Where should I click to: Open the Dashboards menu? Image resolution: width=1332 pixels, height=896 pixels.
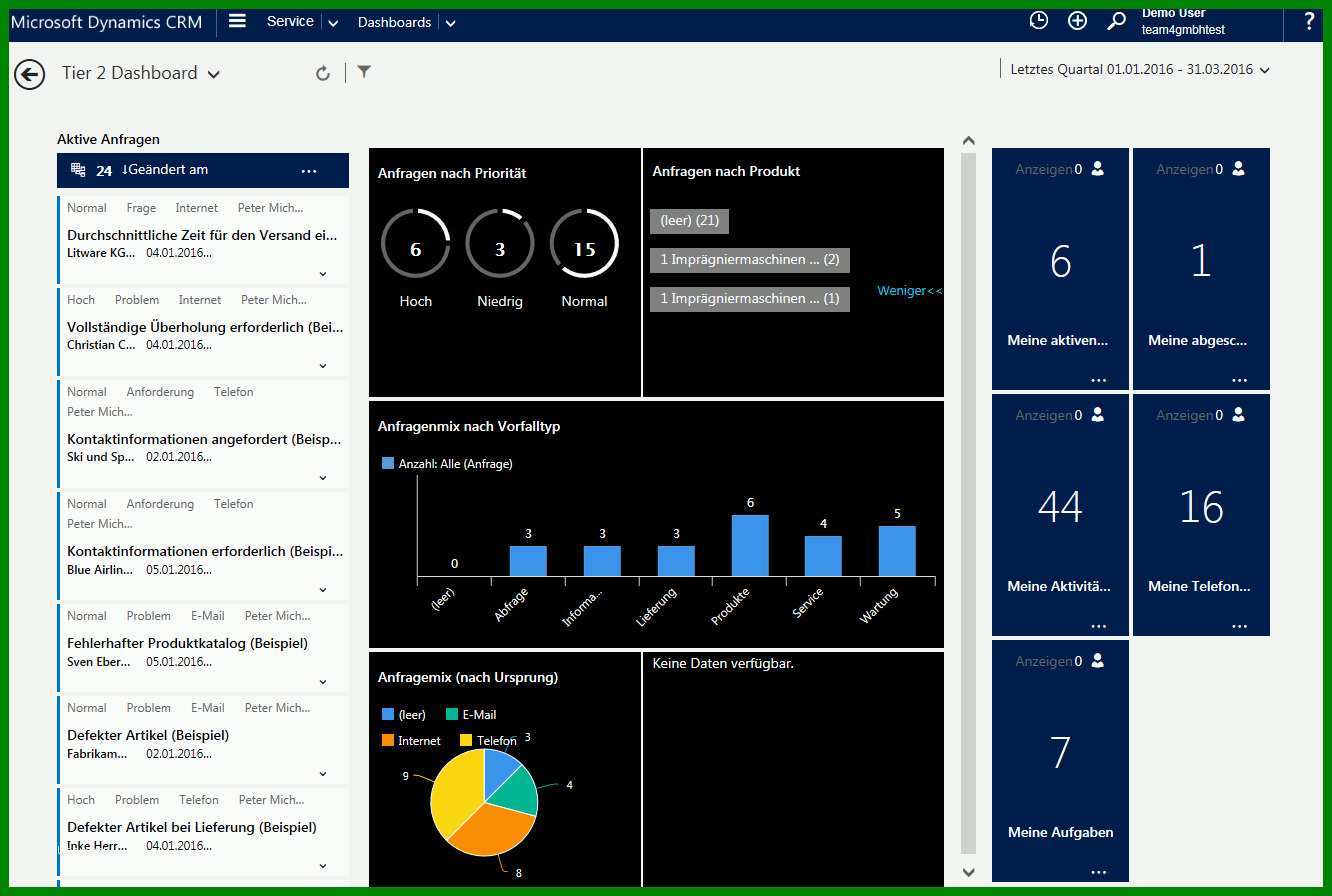pyautogui.click(x=394, y=22)
